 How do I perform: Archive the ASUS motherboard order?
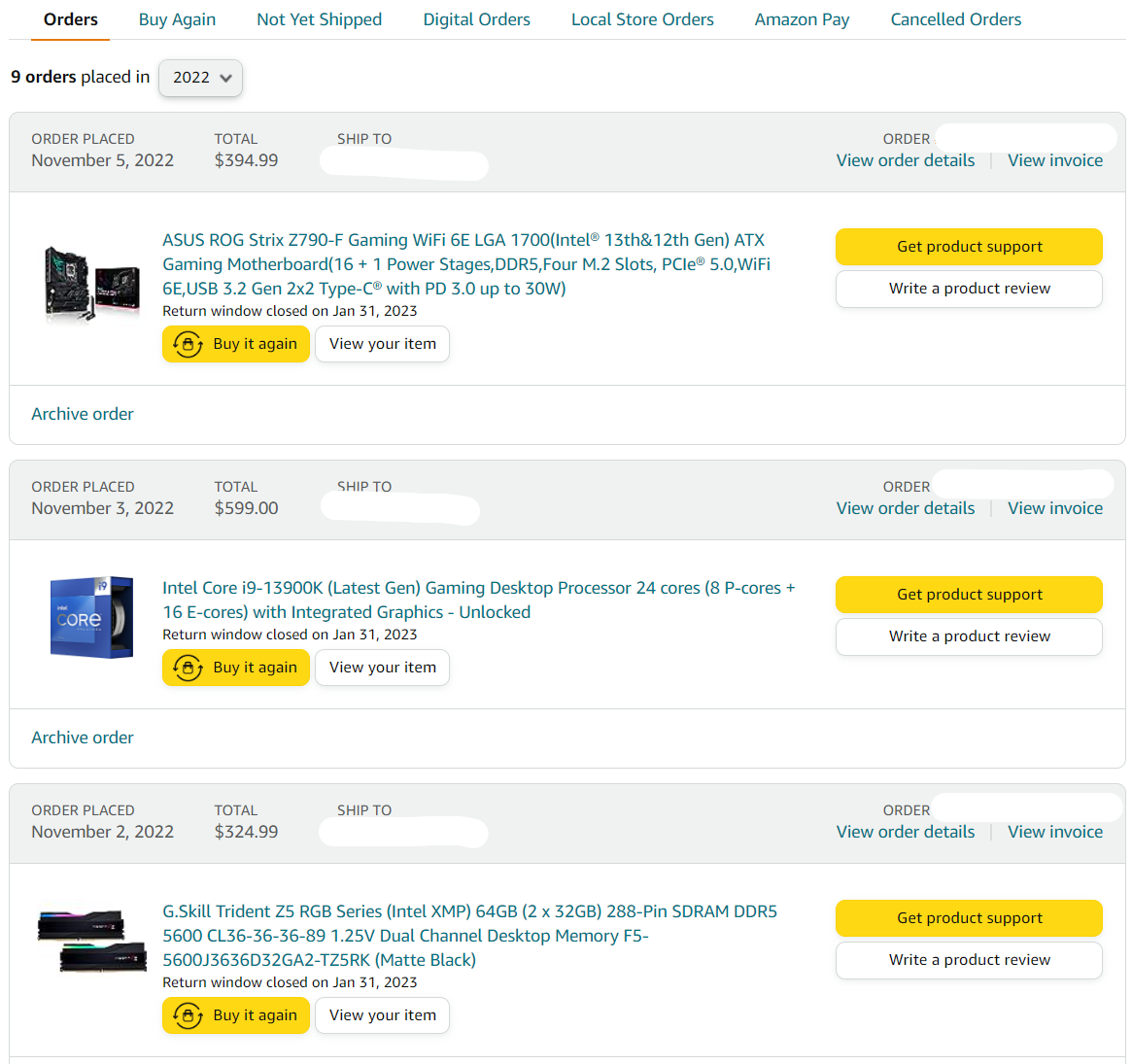83,414
